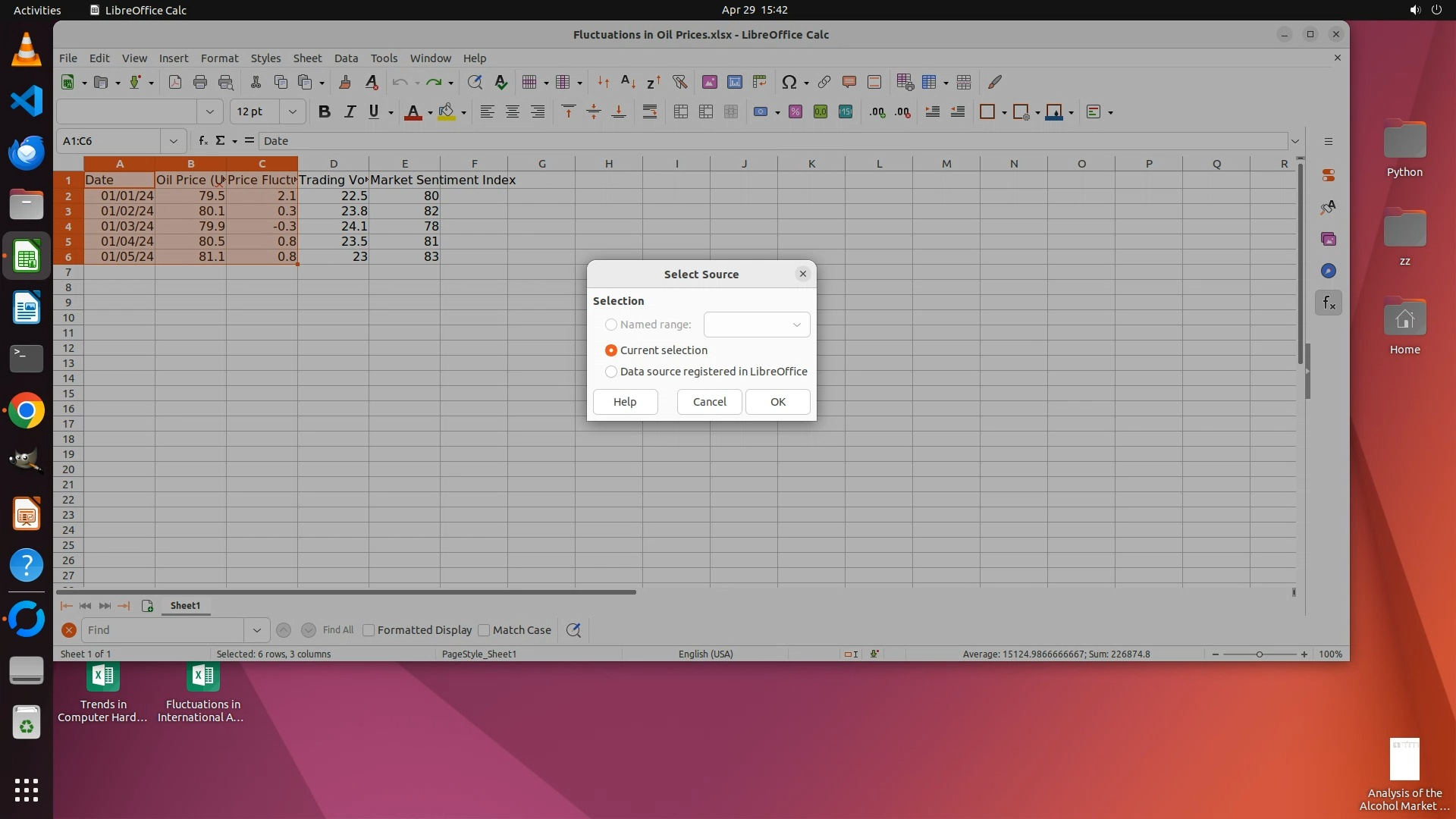This screenshot has width=1456, height=819.
Task: Click the Insert Chart icon
Action: [x=734, y=82]
